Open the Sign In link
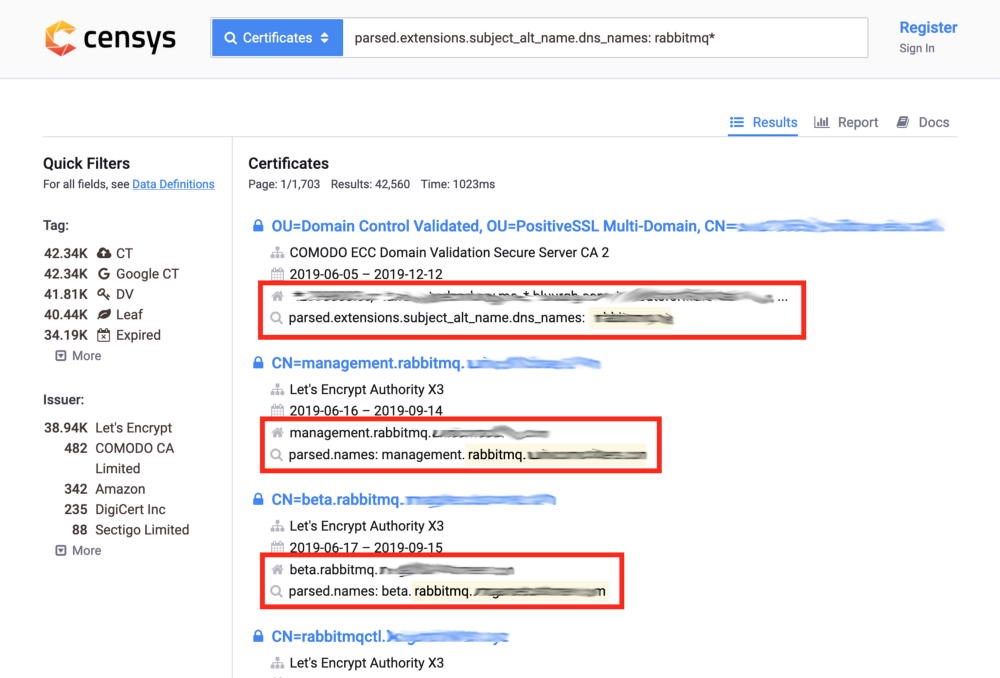 (x=917, y=48)
